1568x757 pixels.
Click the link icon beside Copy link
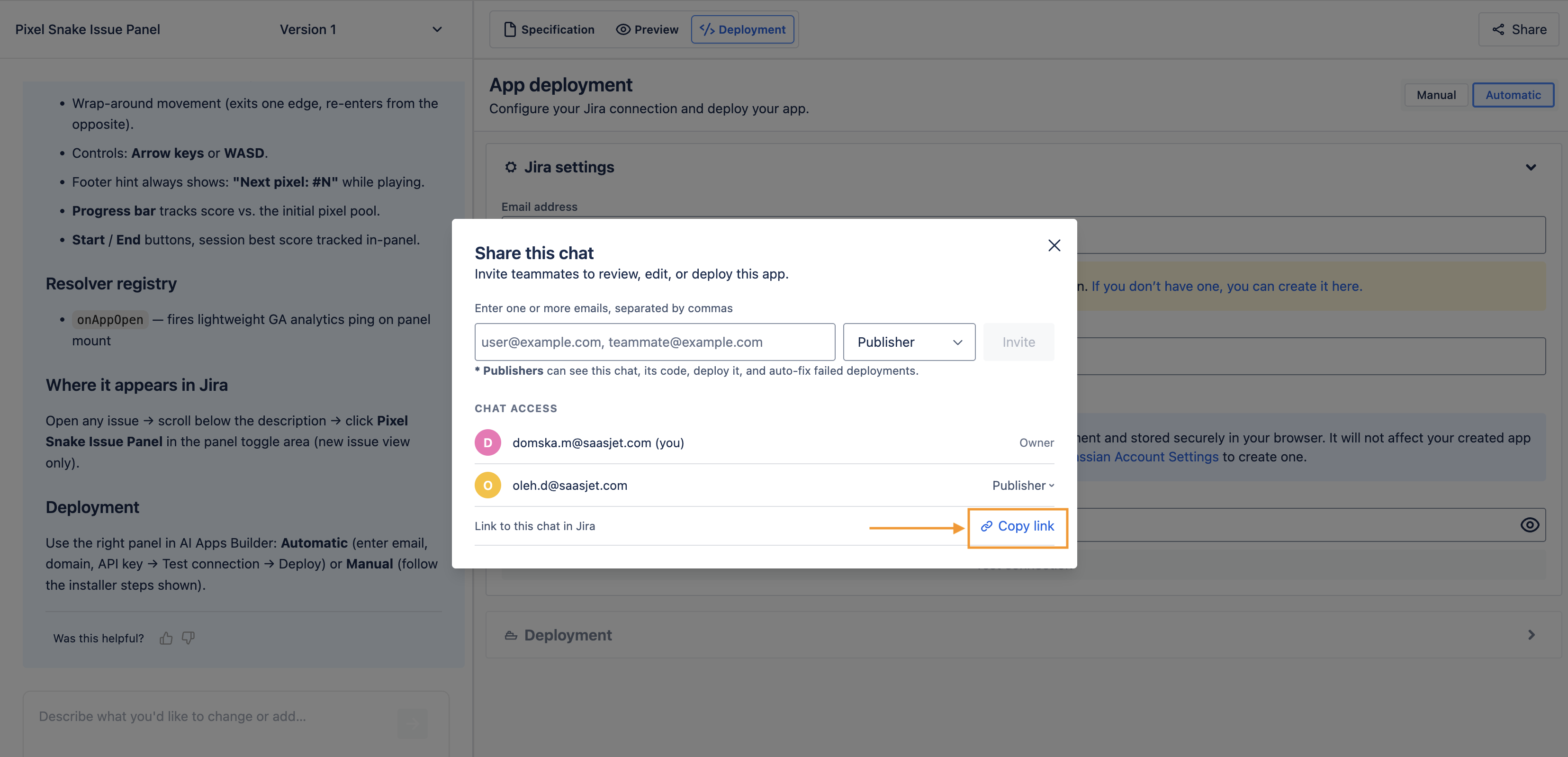987,526
